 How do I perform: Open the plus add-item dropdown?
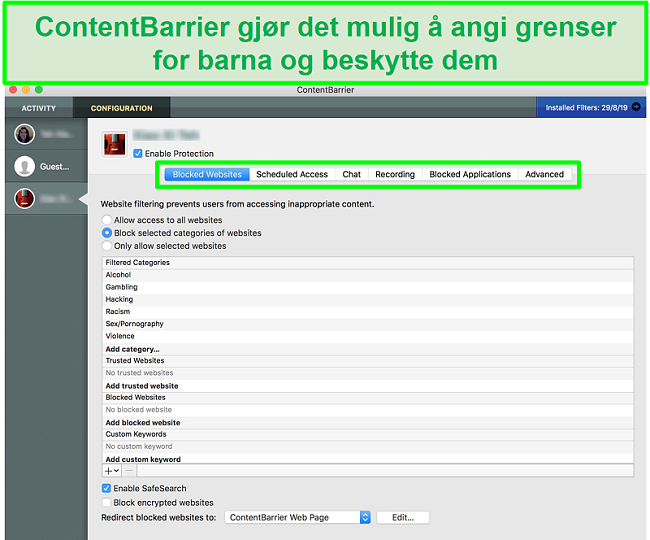coord(112,471)
